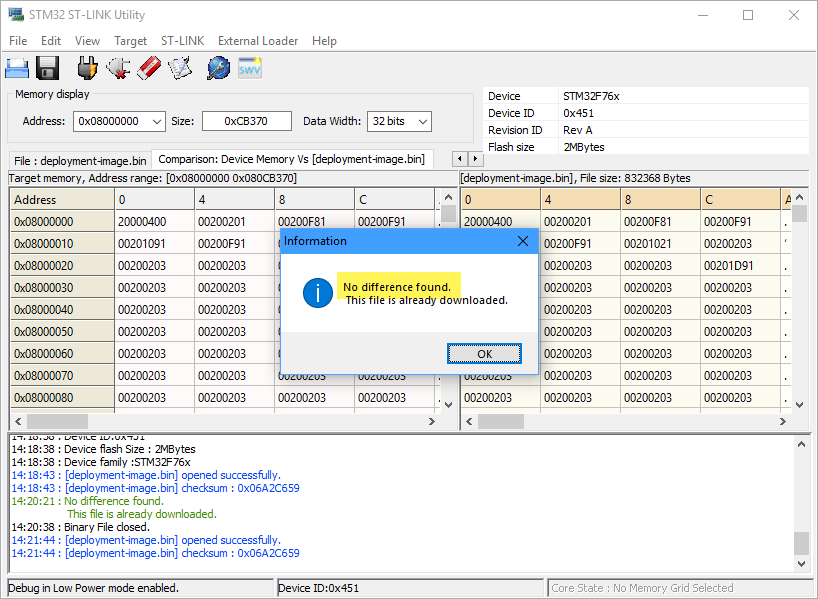Connect to target plug icon
Image resolution: width=818 pixels, height=599 pixels.
(x=88, y=68)
